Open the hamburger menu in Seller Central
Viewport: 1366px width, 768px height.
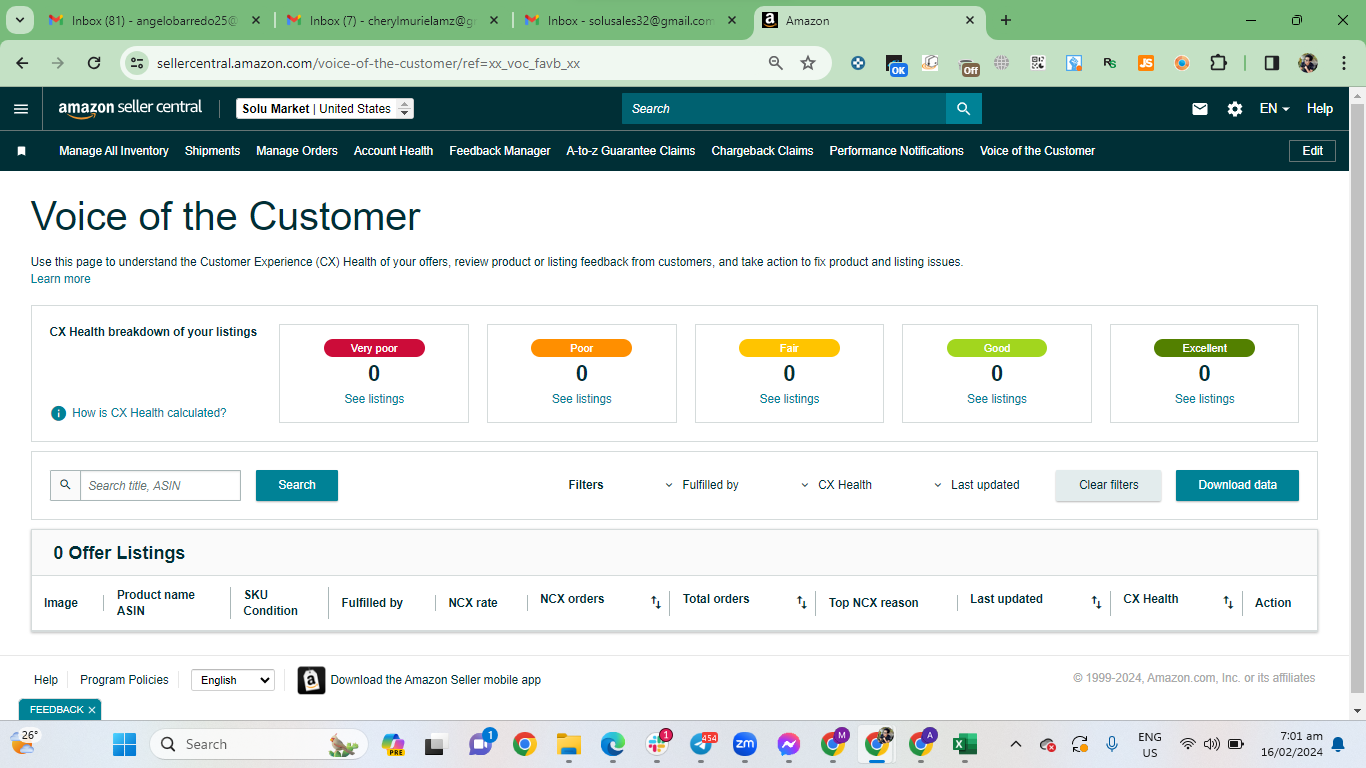coord(21,109)
